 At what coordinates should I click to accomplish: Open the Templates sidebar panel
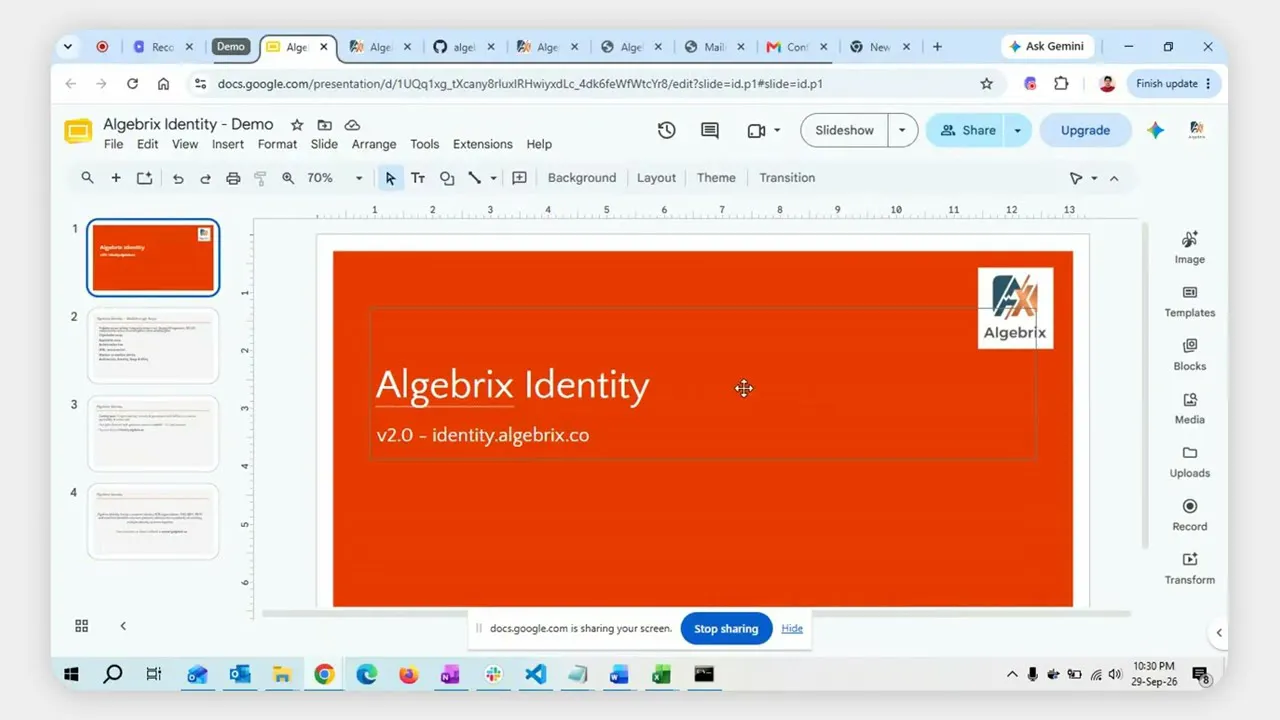1189,301
